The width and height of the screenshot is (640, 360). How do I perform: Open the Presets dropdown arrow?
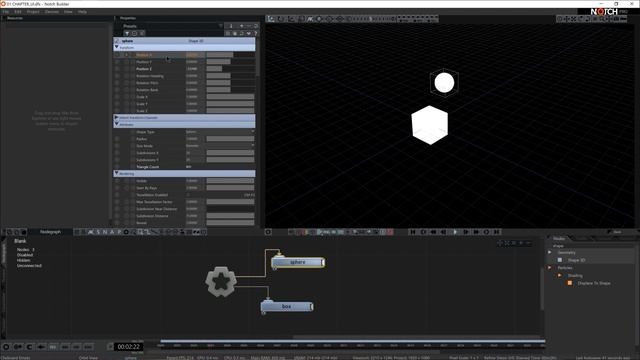tap(221, 26)
